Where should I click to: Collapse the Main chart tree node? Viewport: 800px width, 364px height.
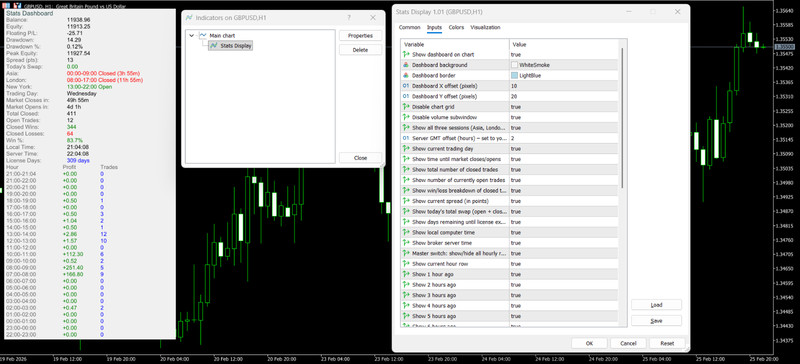click(x=191, y=36)
